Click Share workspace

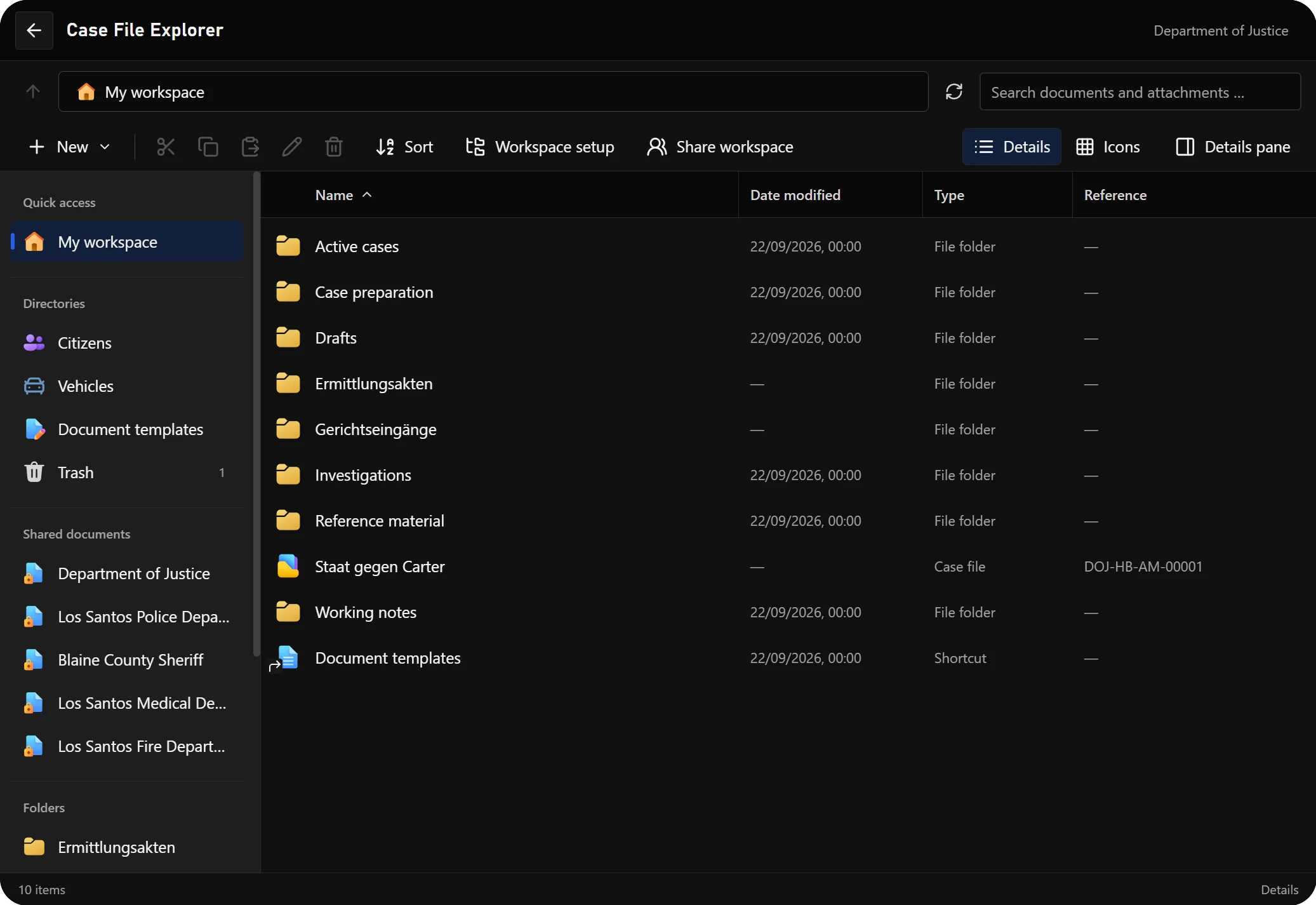tap(721, 147)
